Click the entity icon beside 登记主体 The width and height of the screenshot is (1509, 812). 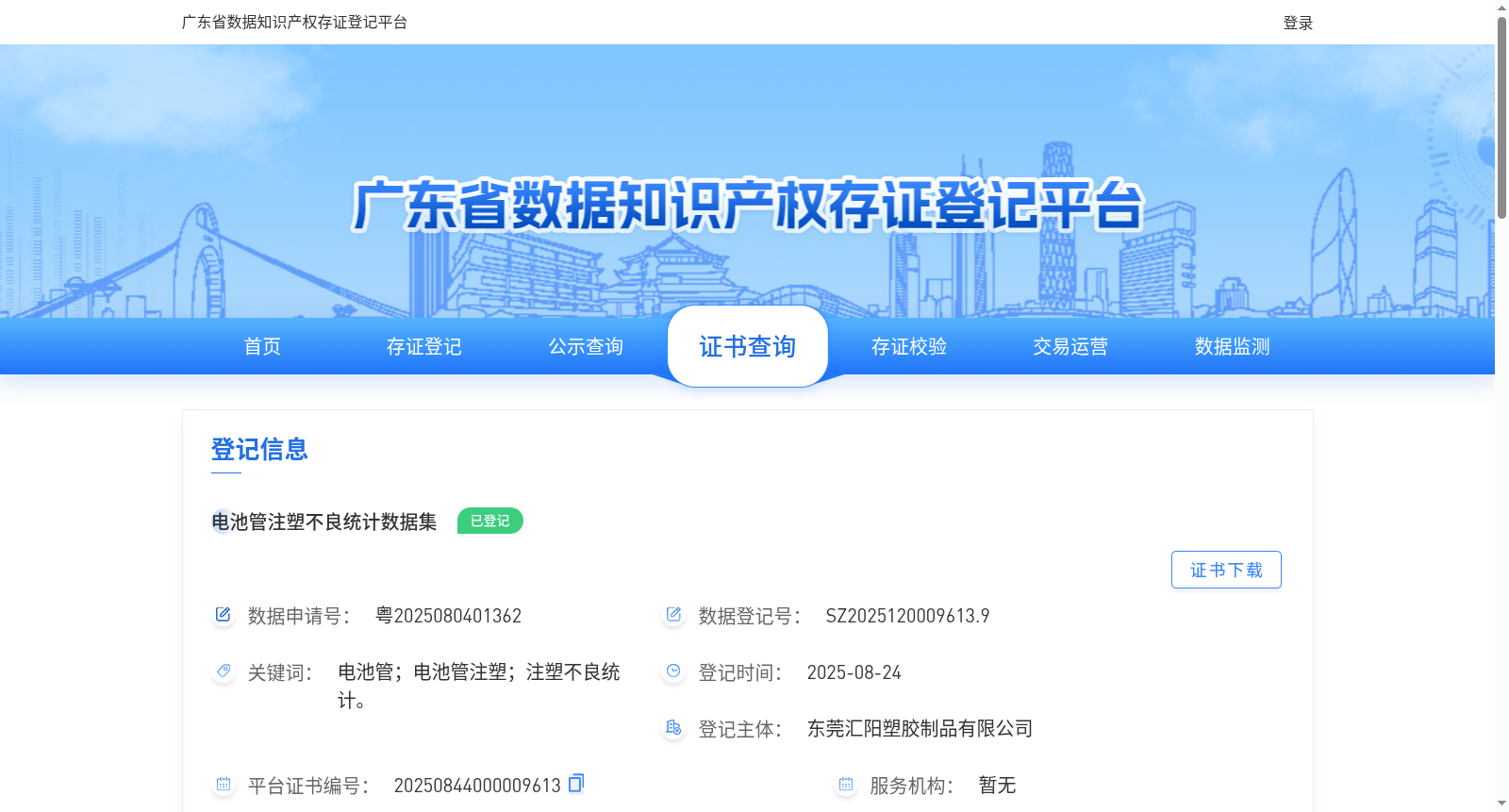(673, 728)
